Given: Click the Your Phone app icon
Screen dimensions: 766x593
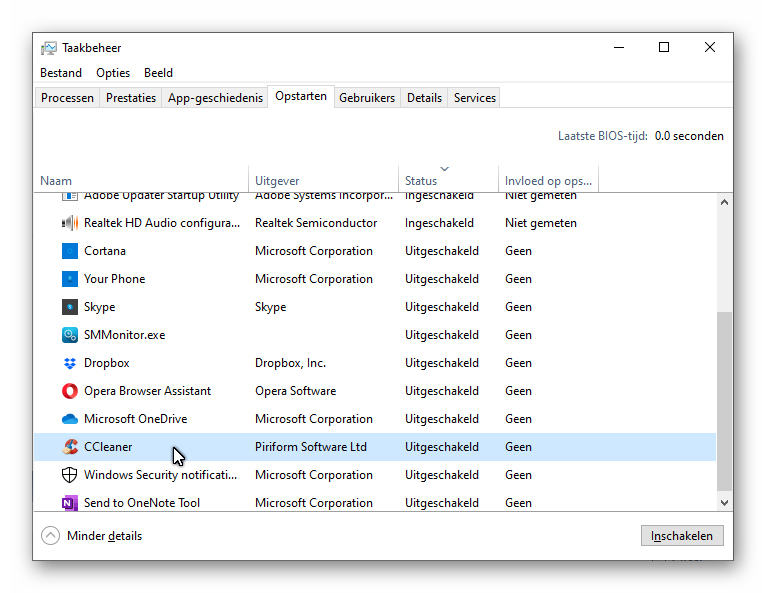Looking at the screenshot, I should (x=69, y=279).
